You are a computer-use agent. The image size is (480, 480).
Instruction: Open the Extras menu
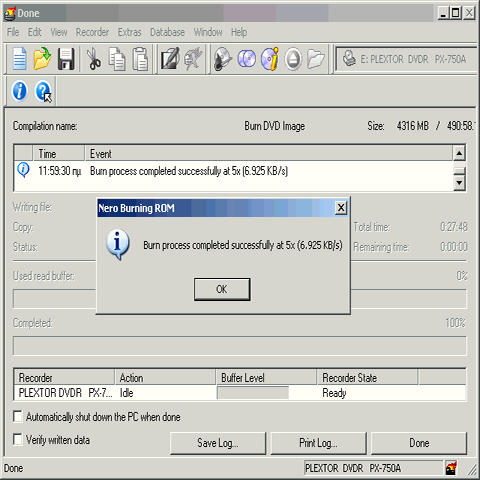click(x=129, y=32)
